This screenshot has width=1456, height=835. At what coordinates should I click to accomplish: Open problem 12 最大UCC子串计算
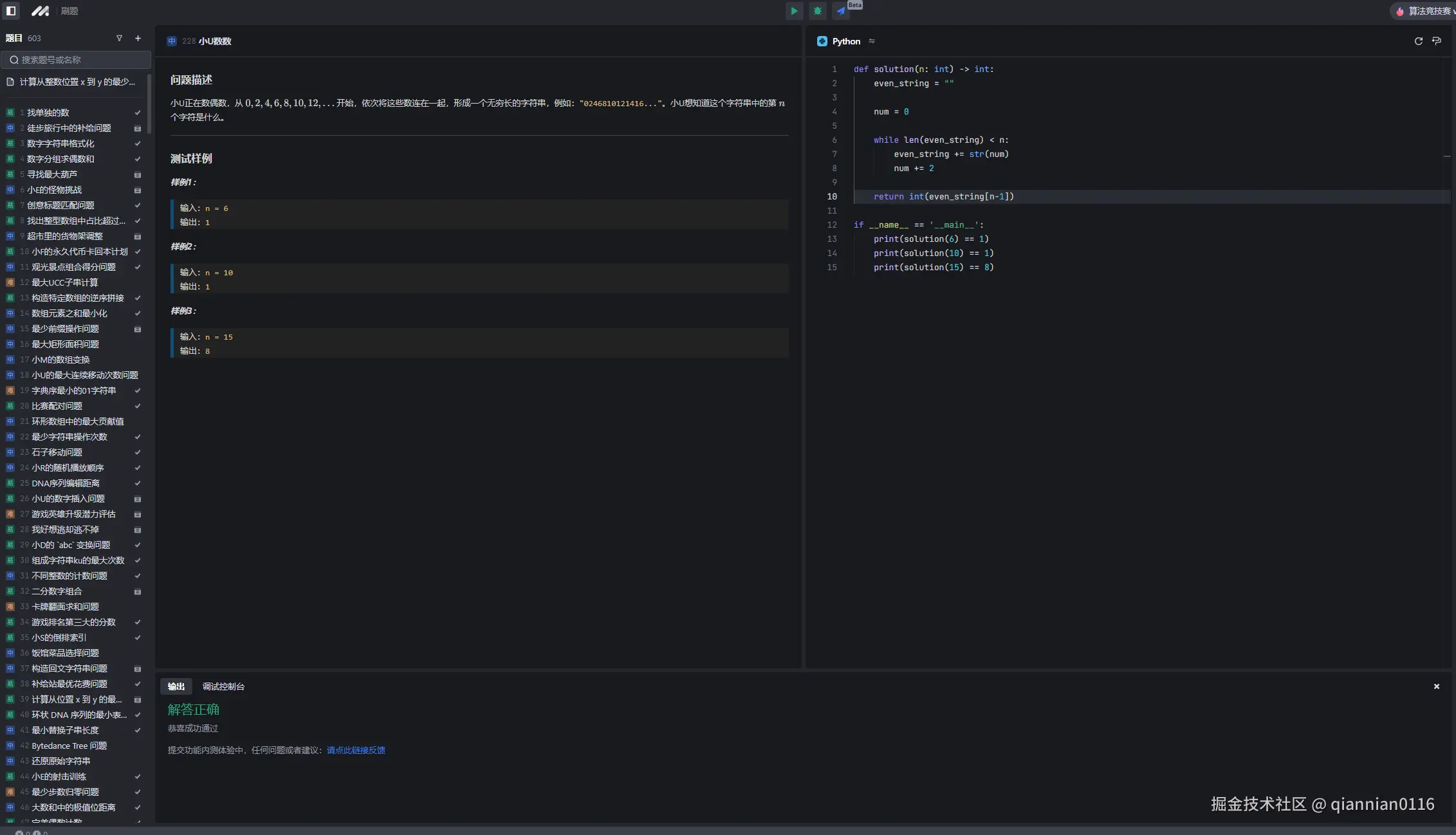[64, 282]
